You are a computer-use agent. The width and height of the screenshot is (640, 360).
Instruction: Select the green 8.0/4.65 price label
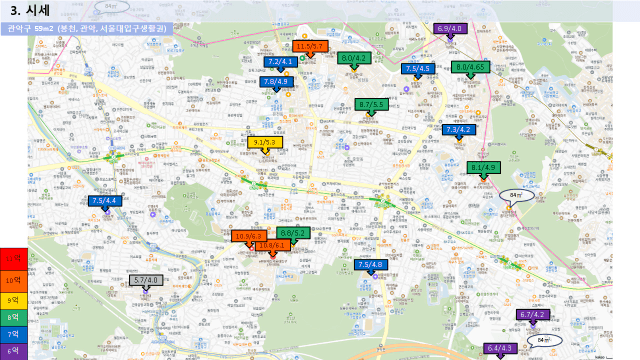point(470,67)
